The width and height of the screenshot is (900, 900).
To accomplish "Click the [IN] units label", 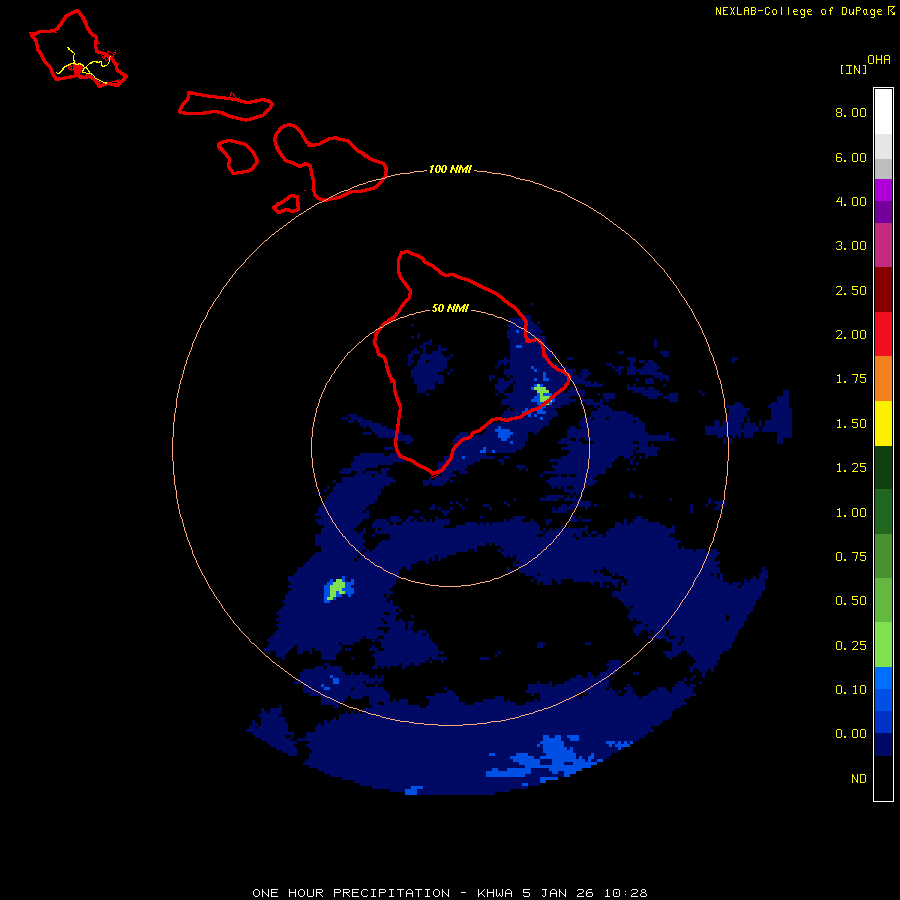I will [853, 69].
